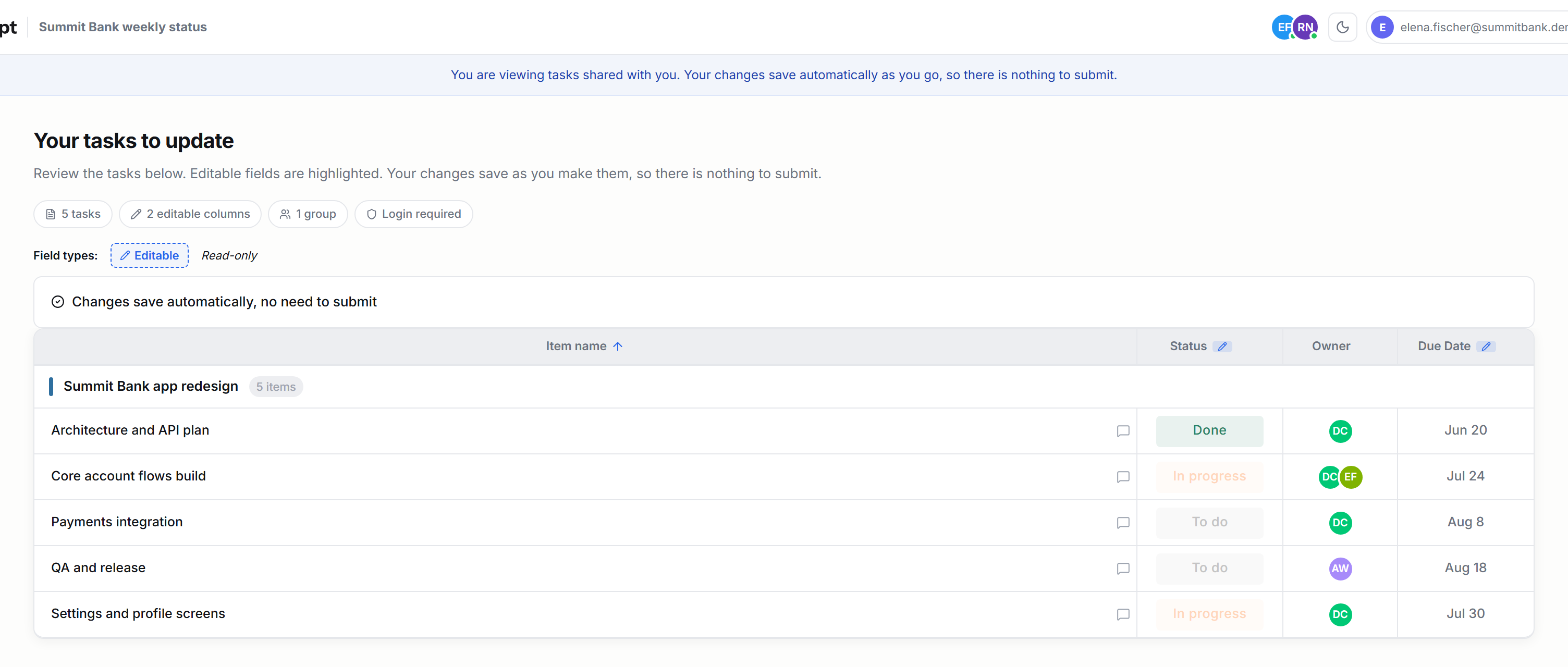Click AW owner avatar for QA and release
Screen dimensions: 1568x667
pyautogui.click(x=1340, y=569)
